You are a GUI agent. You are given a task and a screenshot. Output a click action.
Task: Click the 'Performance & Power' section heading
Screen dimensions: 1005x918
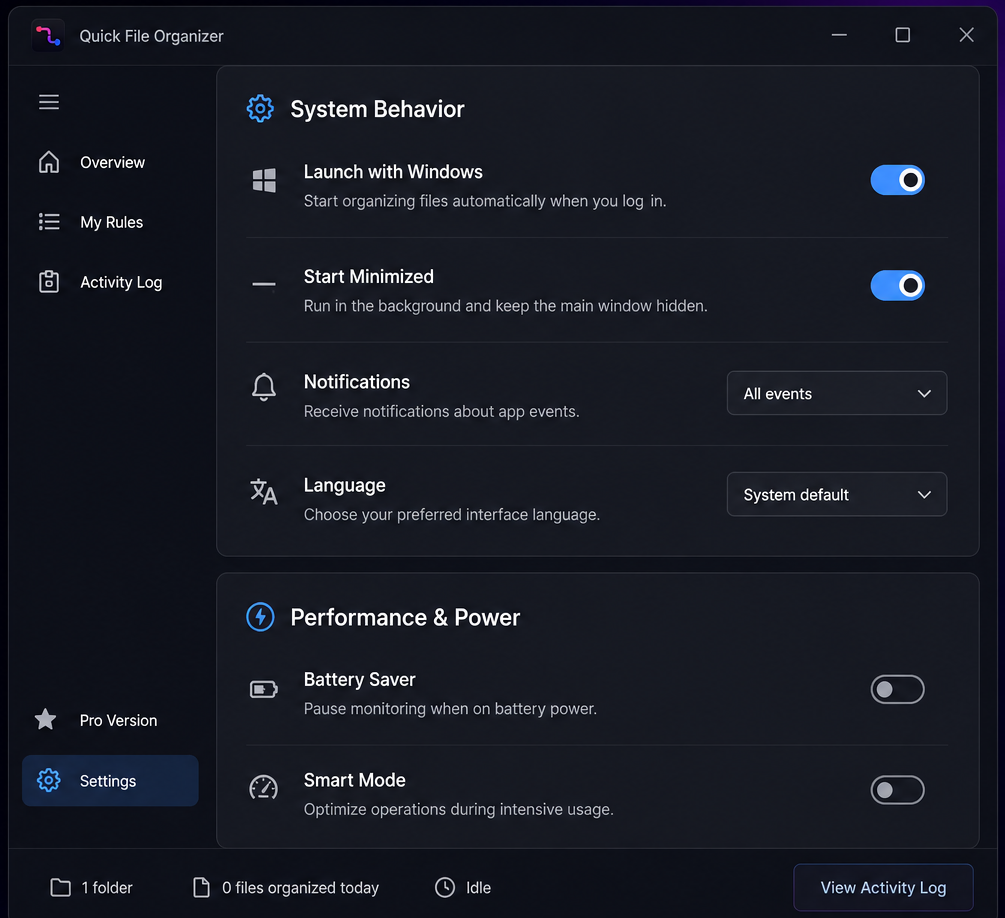point(405,617)
